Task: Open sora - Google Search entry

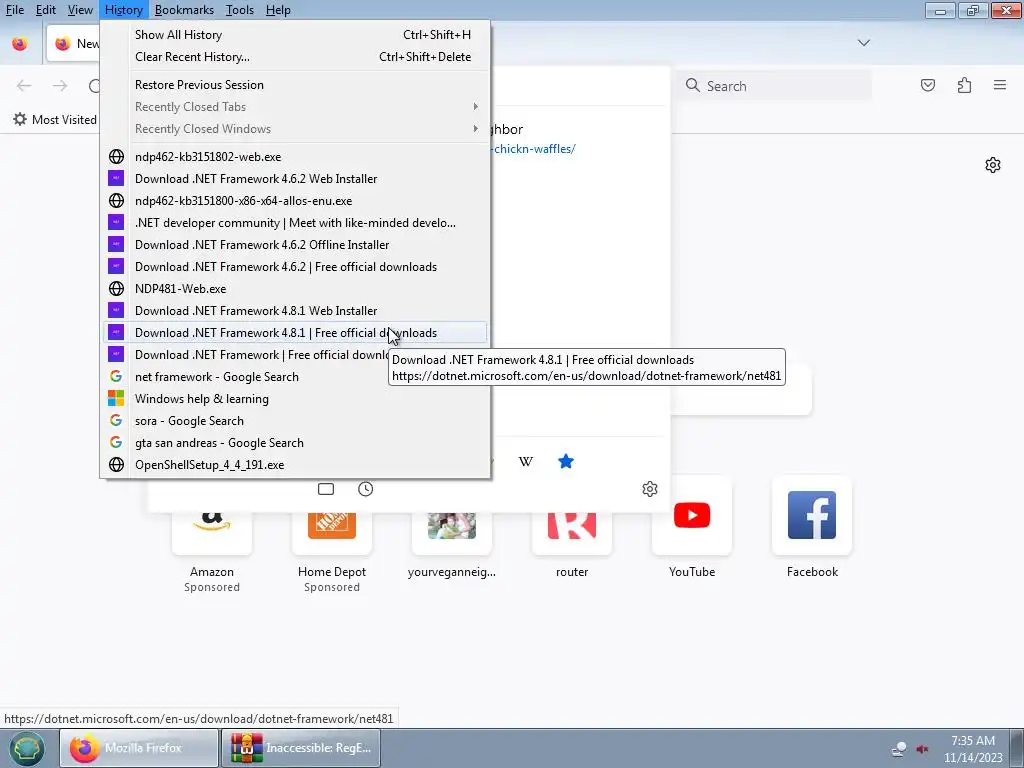Action: tap(295, 421)
